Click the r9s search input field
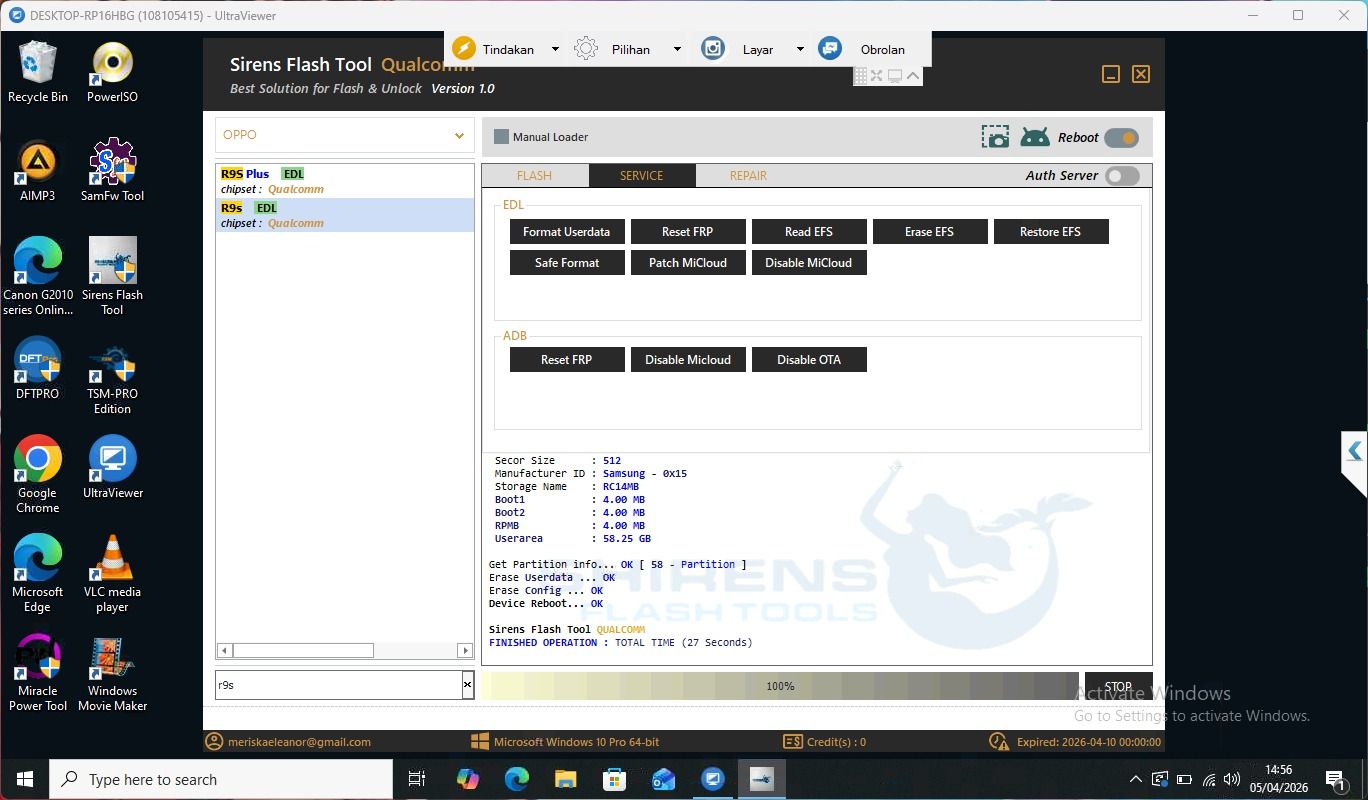This screenshot has width=1368, height=800. point(337,685)
